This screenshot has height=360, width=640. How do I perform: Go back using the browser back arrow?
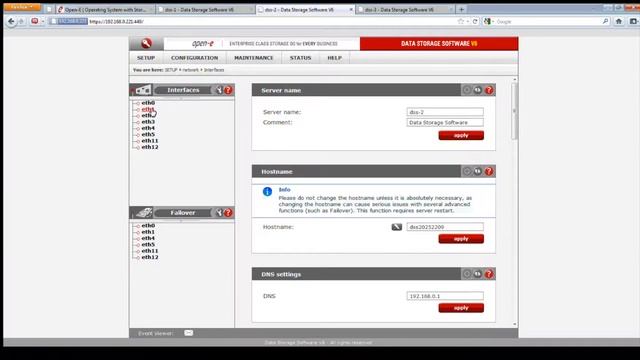pyautogui.click(x=11, y=21)
